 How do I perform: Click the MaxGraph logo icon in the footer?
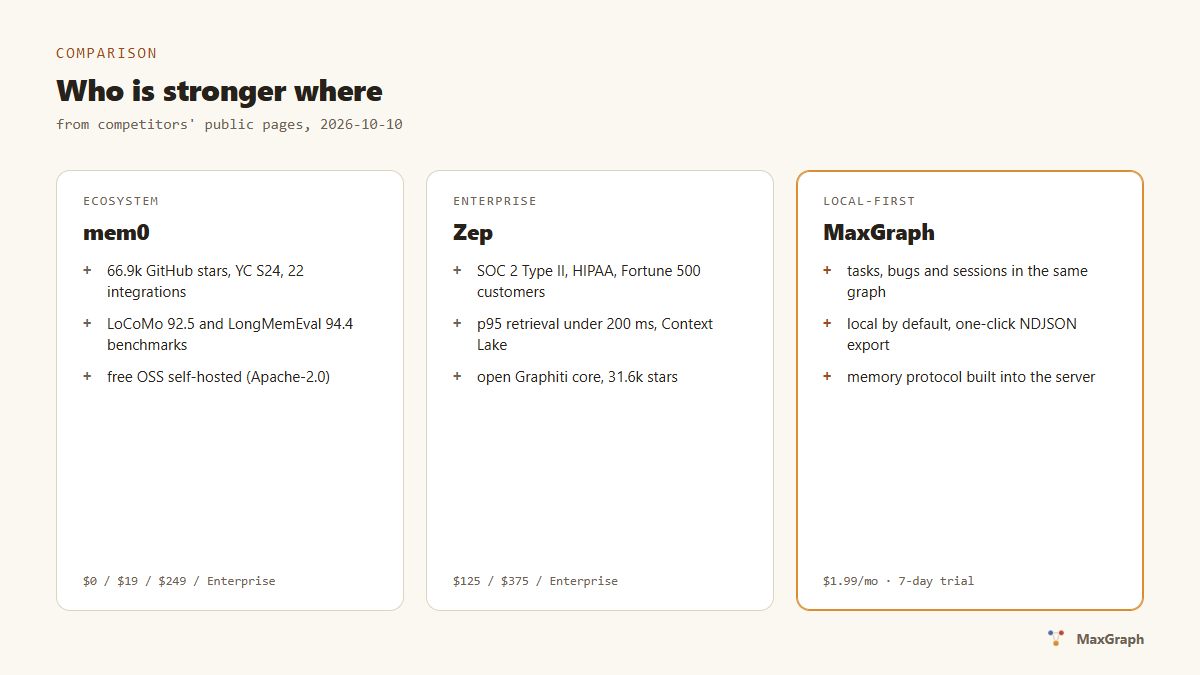click(1056, 638)
